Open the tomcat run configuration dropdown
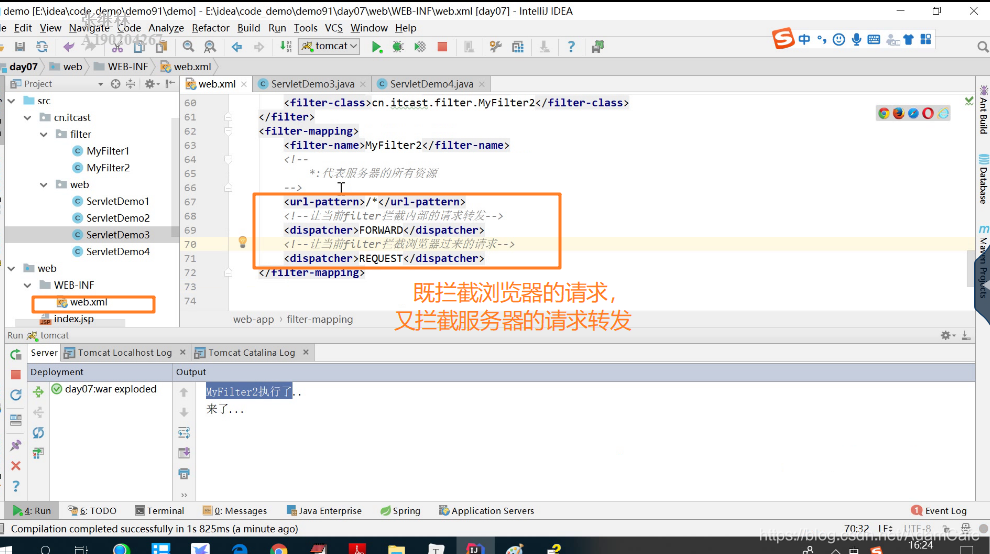Image resolution: width=990 pixels, height=554 pixels. [x=329, y=46]
